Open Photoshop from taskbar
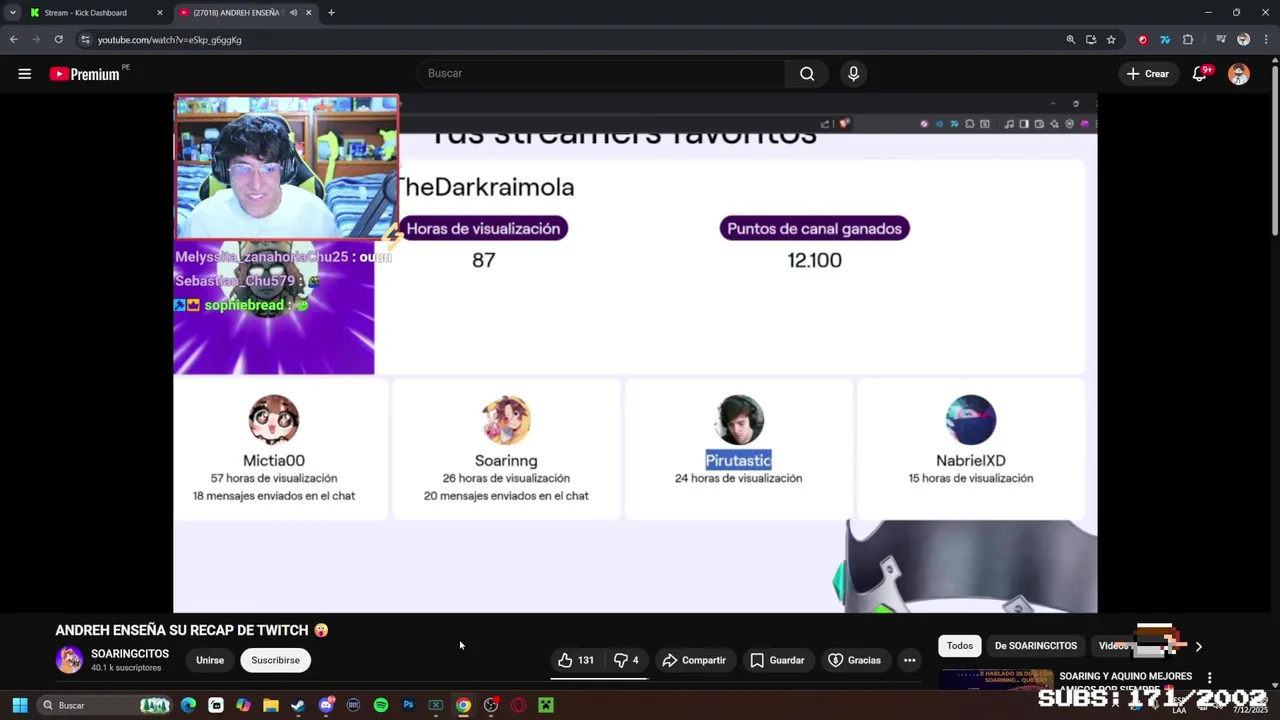Image resolution: width=1280 pixels, height=720 pixels. pyautogui.click(x=408, y=706)
